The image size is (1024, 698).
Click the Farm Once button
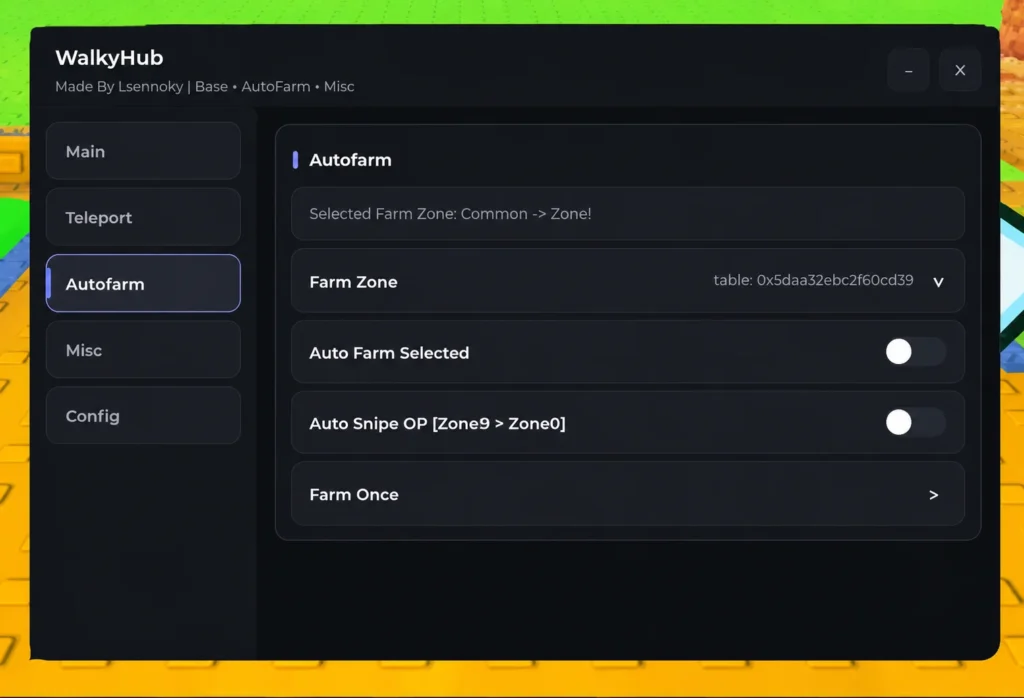628,494
